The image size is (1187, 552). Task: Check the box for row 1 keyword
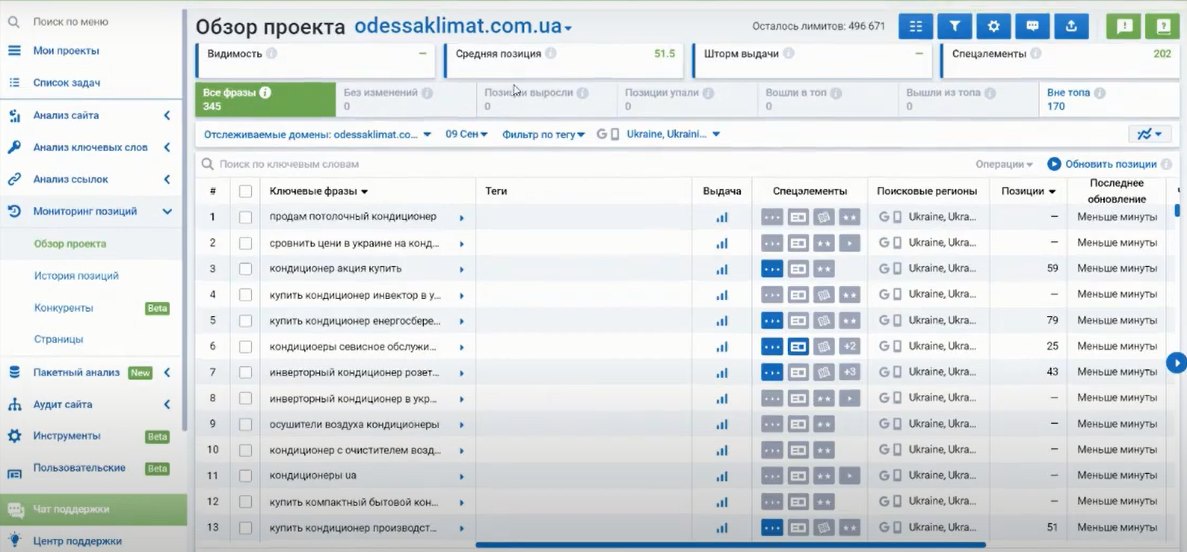[x=245, y=217]
